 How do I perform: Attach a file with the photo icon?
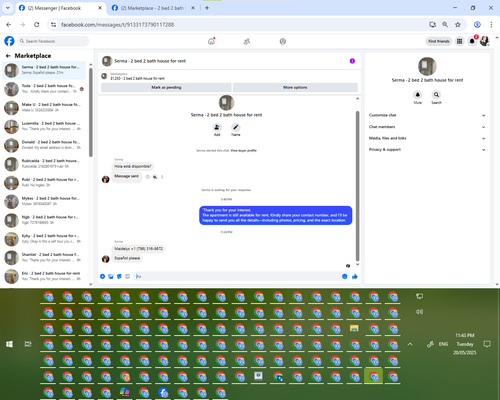[x=111, y=276]
